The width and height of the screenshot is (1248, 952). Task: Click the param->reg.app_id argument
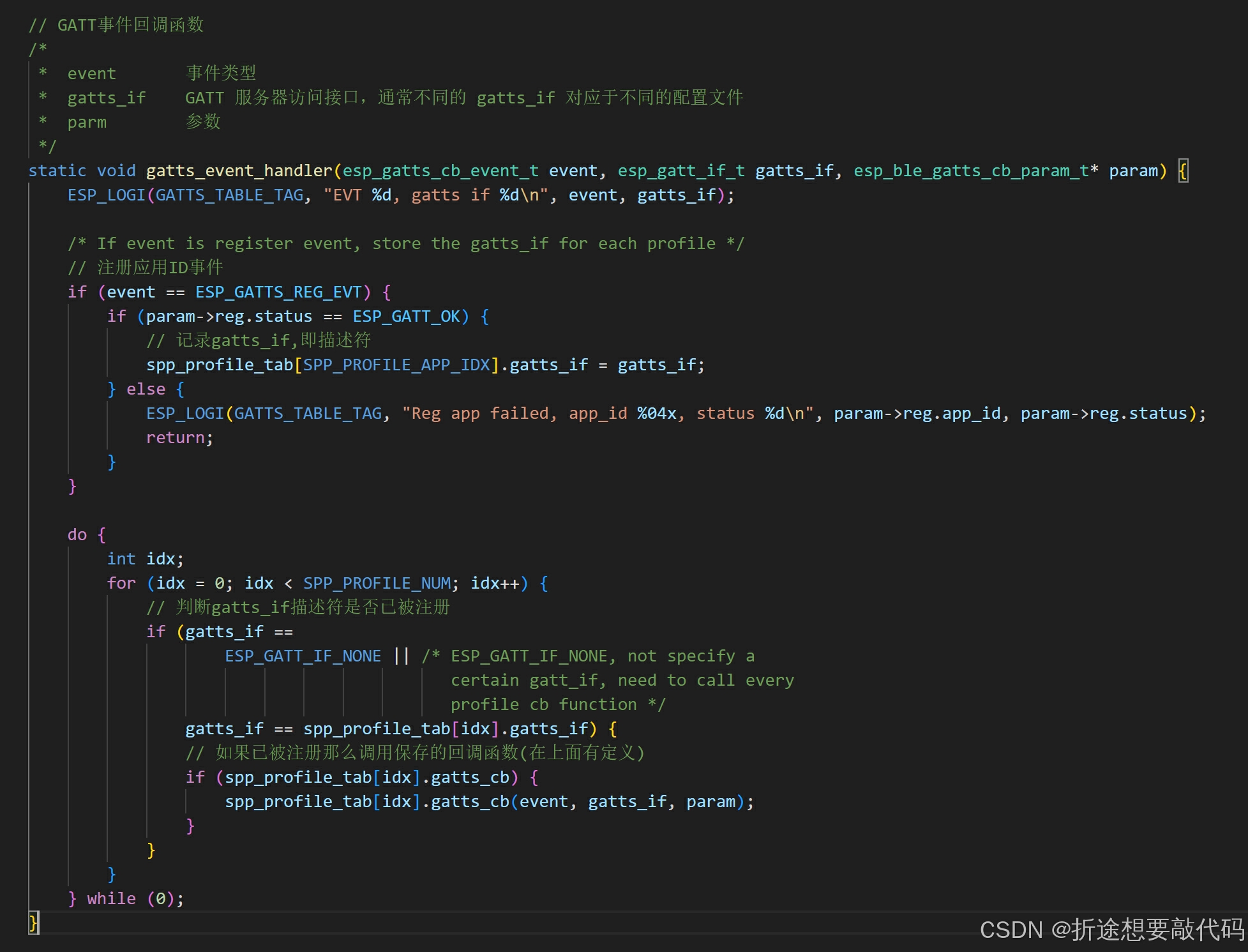917,414
